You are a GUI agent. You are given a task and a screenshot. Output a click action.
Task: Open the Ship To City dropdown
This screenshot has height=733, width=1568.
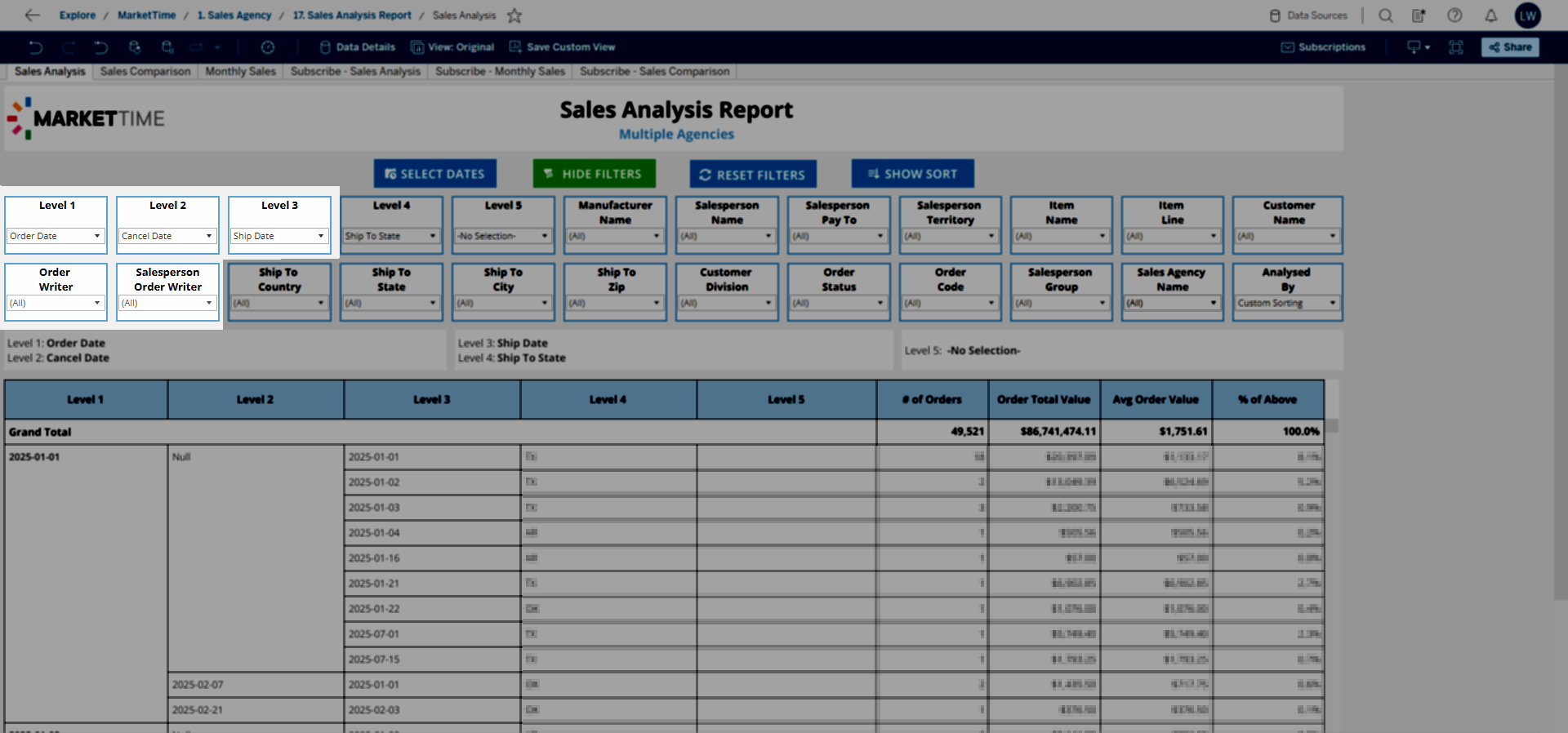(x=503, y=303)
